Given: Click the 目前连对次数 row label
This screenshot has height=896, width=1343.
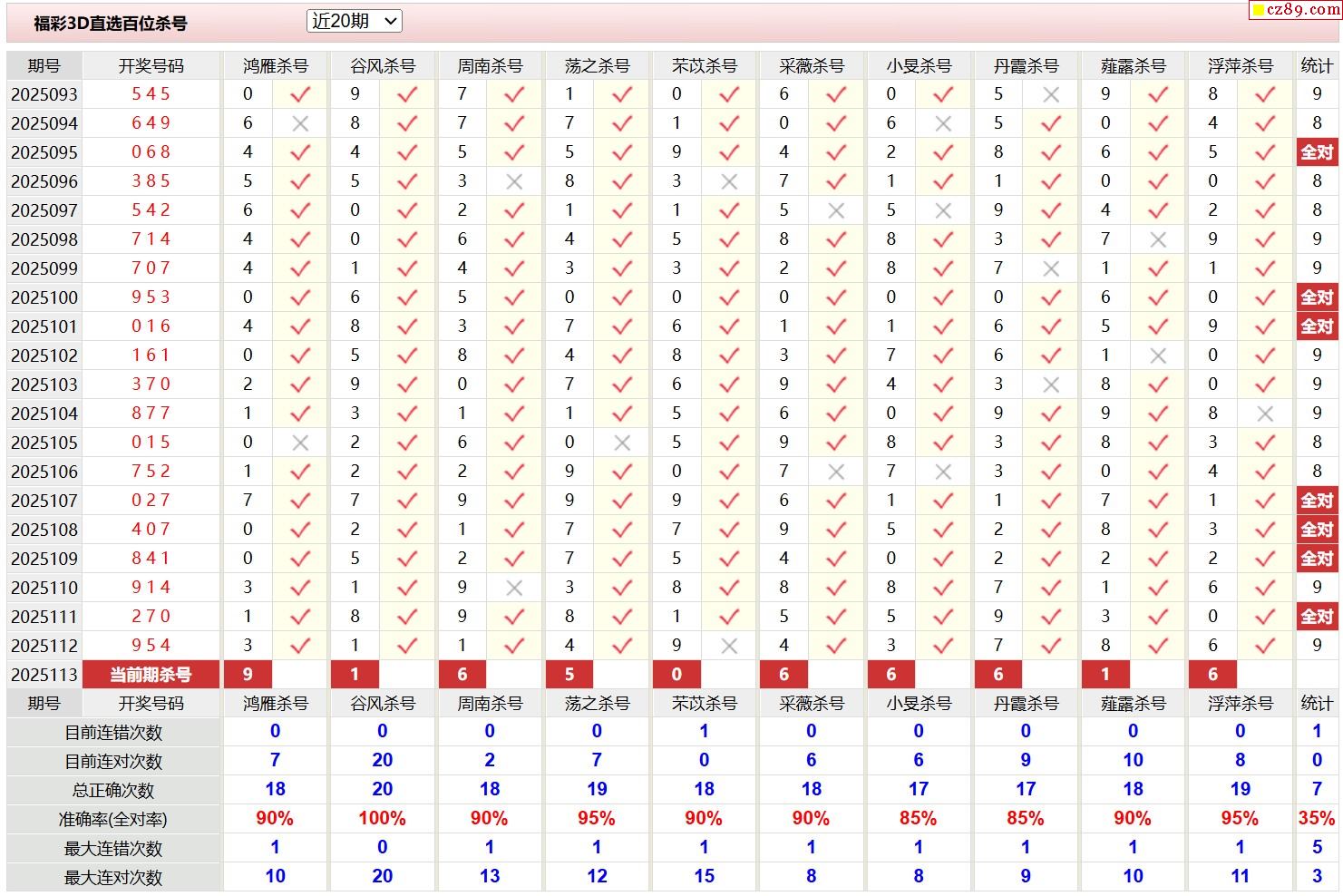Looking at the screenshot, I should 113,762.
